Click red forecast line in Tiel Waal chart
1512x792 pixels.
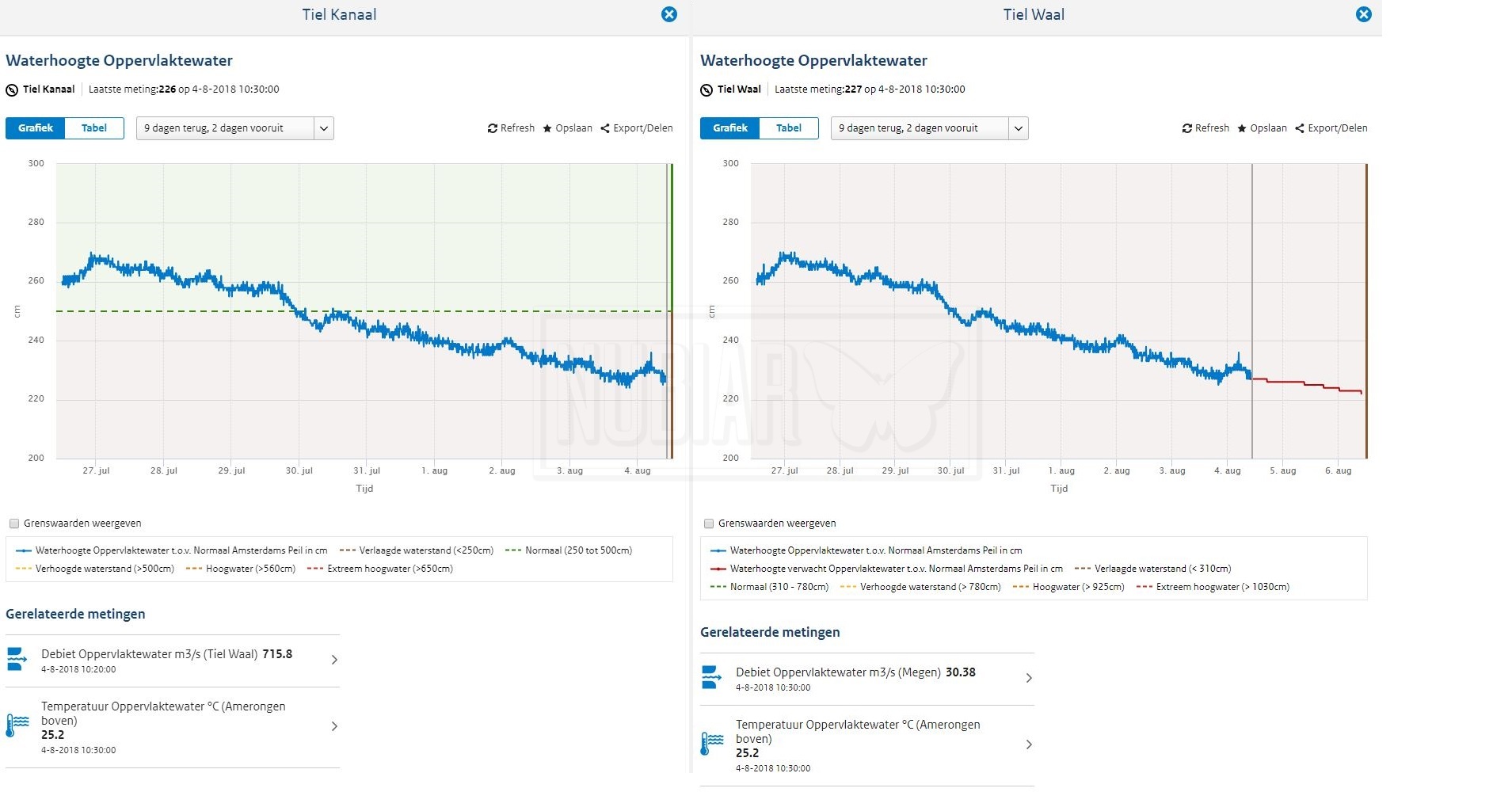coord(1307,385)
